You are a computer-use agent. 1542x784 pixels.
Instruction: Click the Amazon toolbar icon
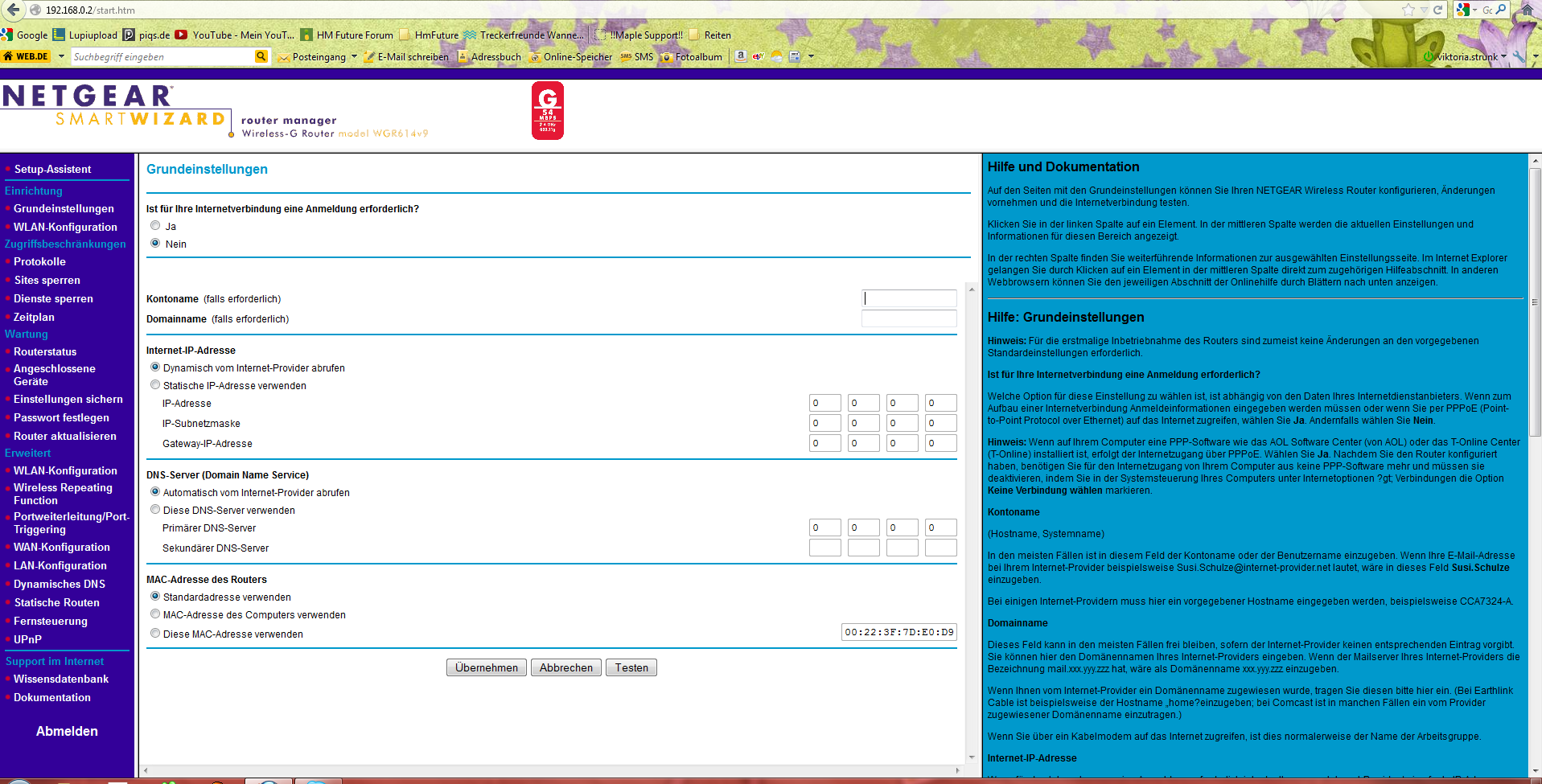(741, 56)
